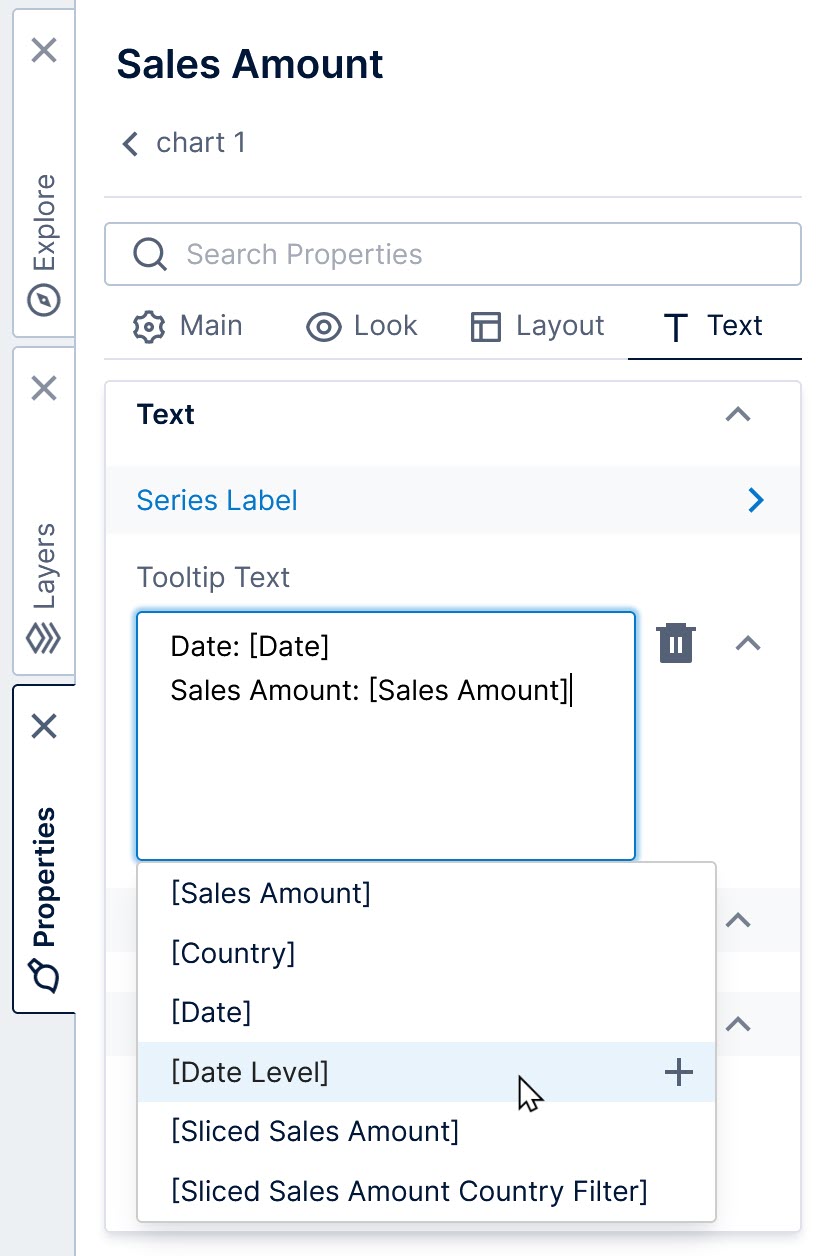Expand the Series Label settings
This screenshot has width=830, height=1256.
755,500
